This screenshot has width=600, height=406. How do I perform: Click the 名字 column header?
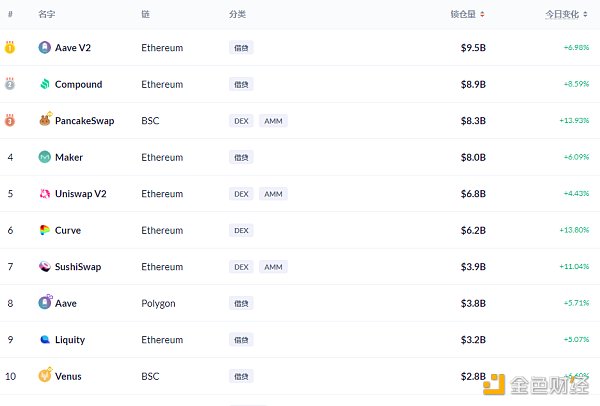click(x=47, y=15)
